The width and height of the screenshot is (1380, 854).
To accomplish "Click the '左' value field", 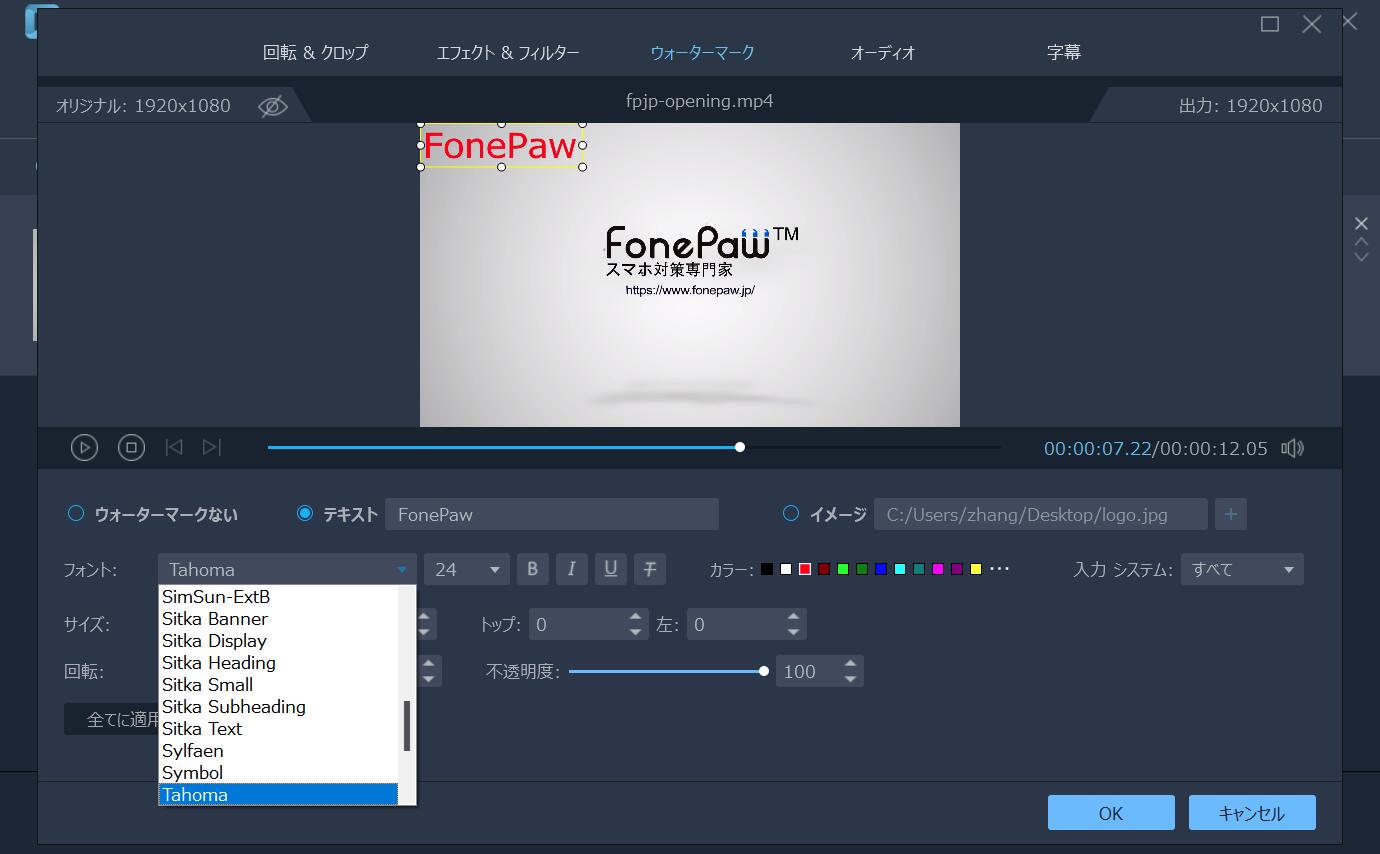I will [x=746, y=625].
